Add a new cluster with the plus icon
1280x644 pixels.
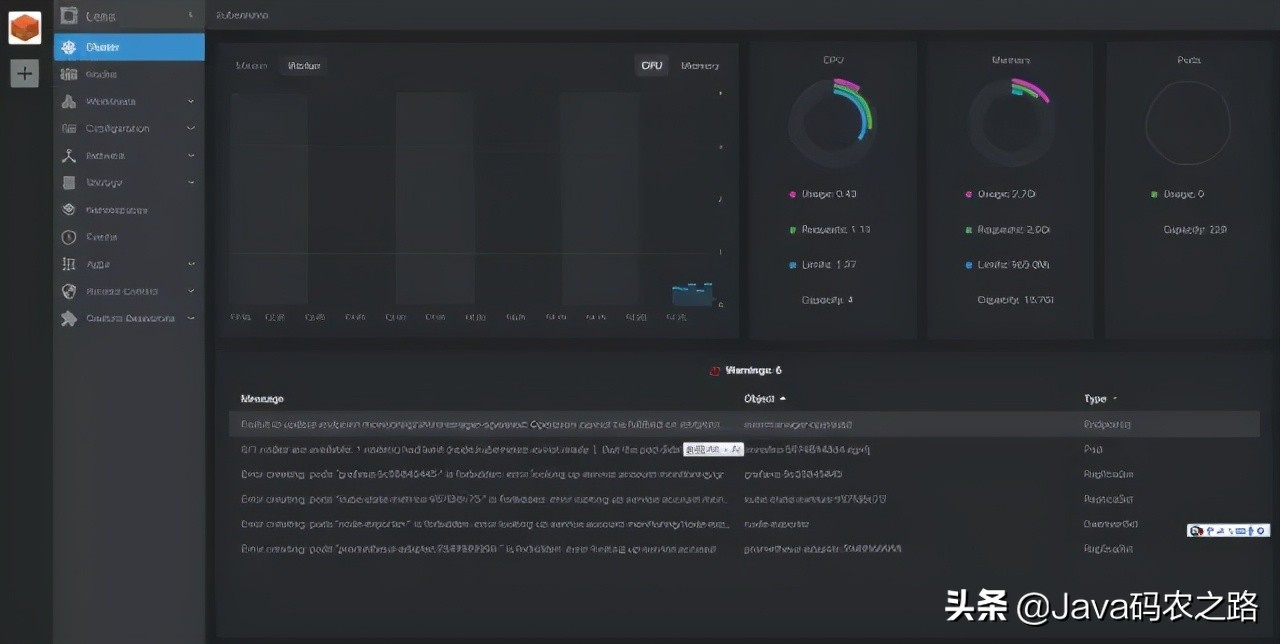[25, 73]
